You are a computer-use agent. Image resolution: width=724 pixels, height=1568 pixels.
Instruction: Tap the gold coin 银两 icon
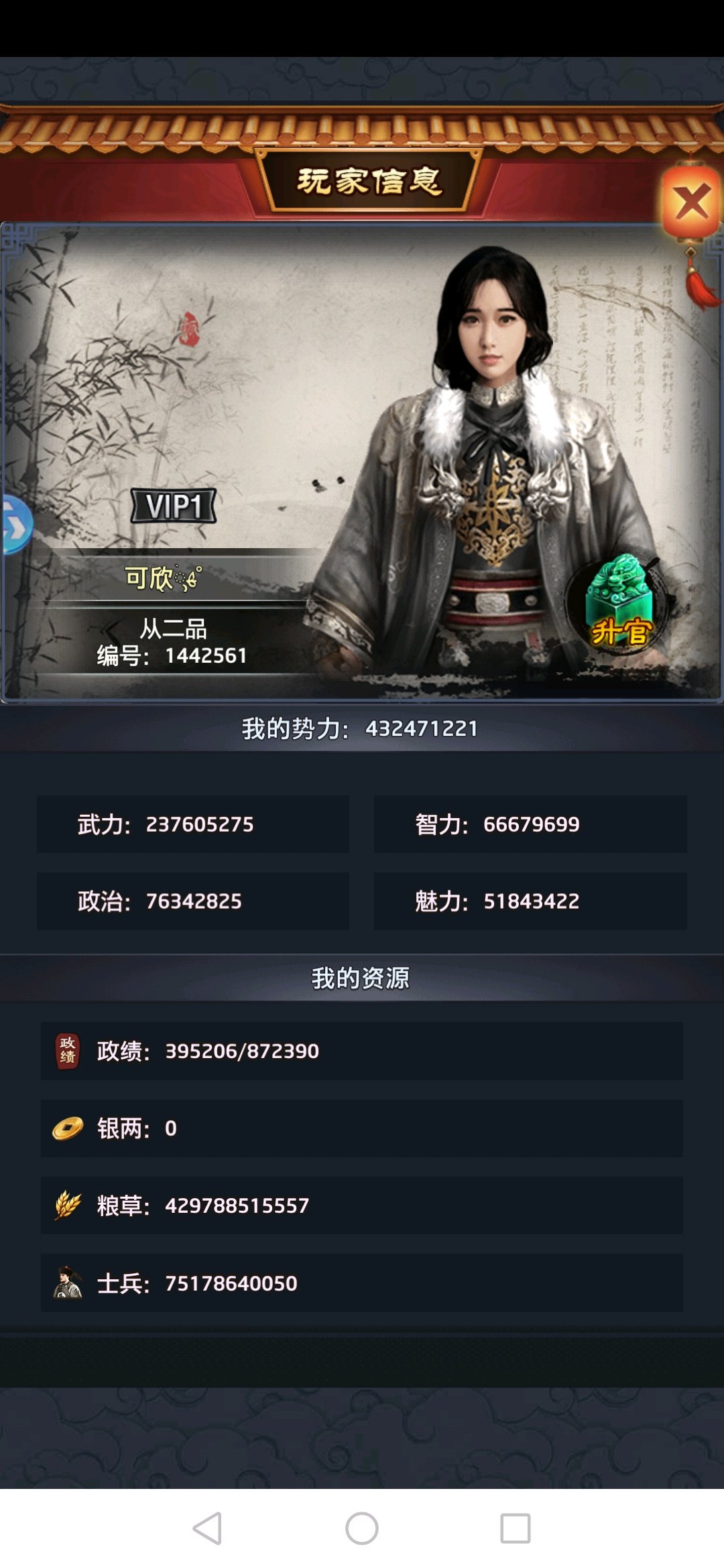(68, 1128)
